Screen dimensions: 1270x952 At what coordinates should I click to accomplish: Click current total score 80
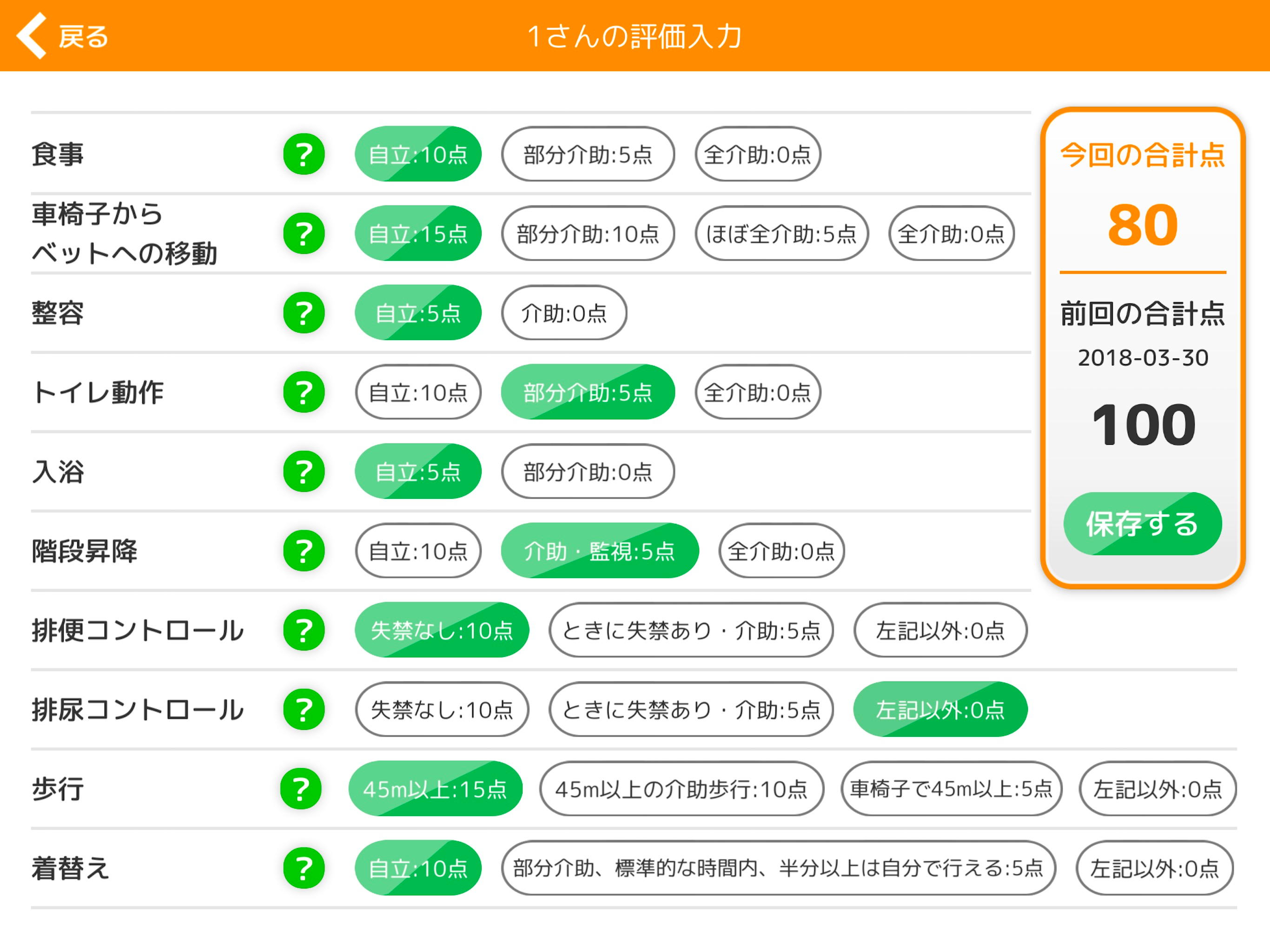click(1143, 225)
